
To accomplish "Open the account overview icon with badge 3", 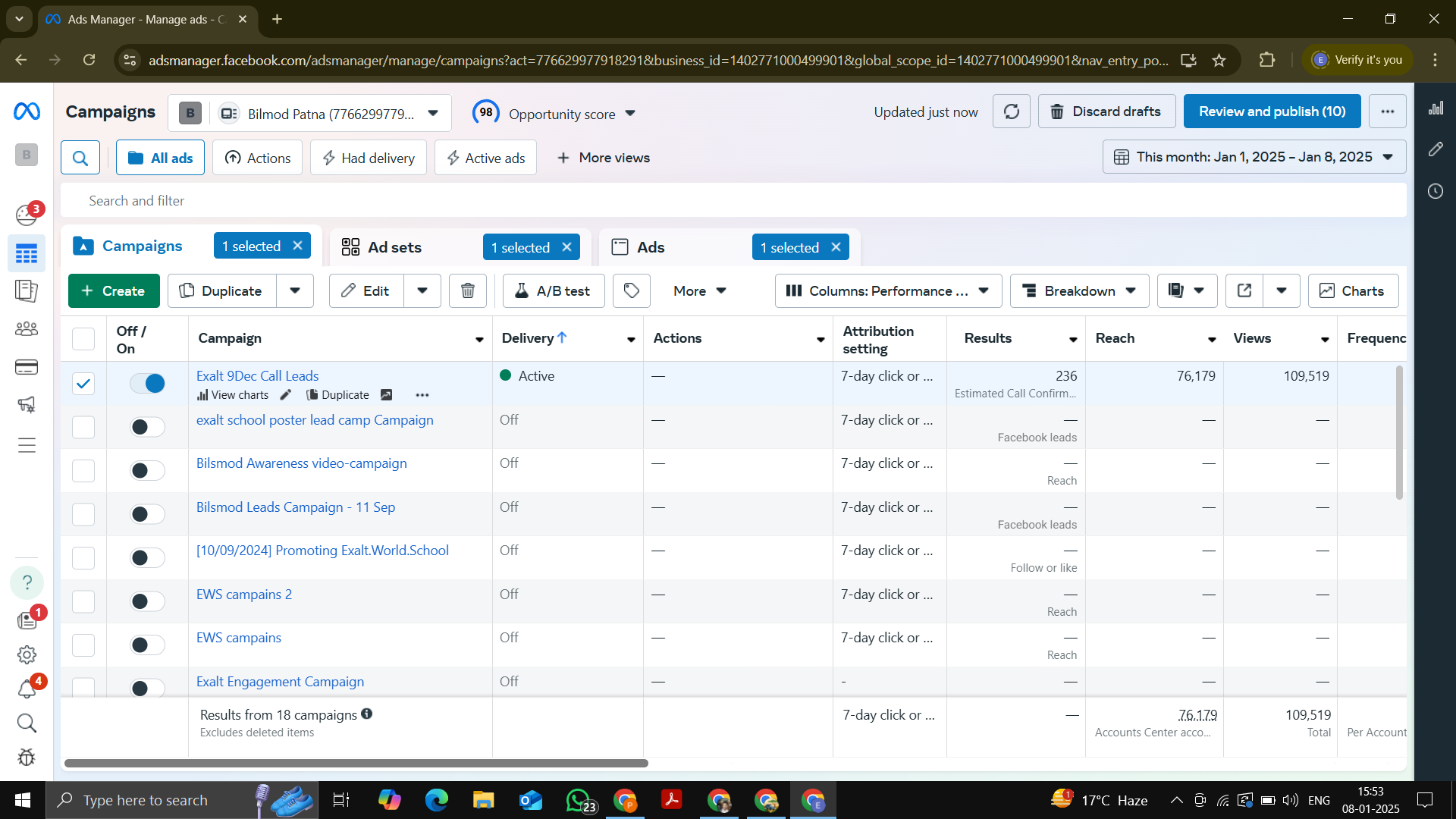I will [x=27, y=215].
